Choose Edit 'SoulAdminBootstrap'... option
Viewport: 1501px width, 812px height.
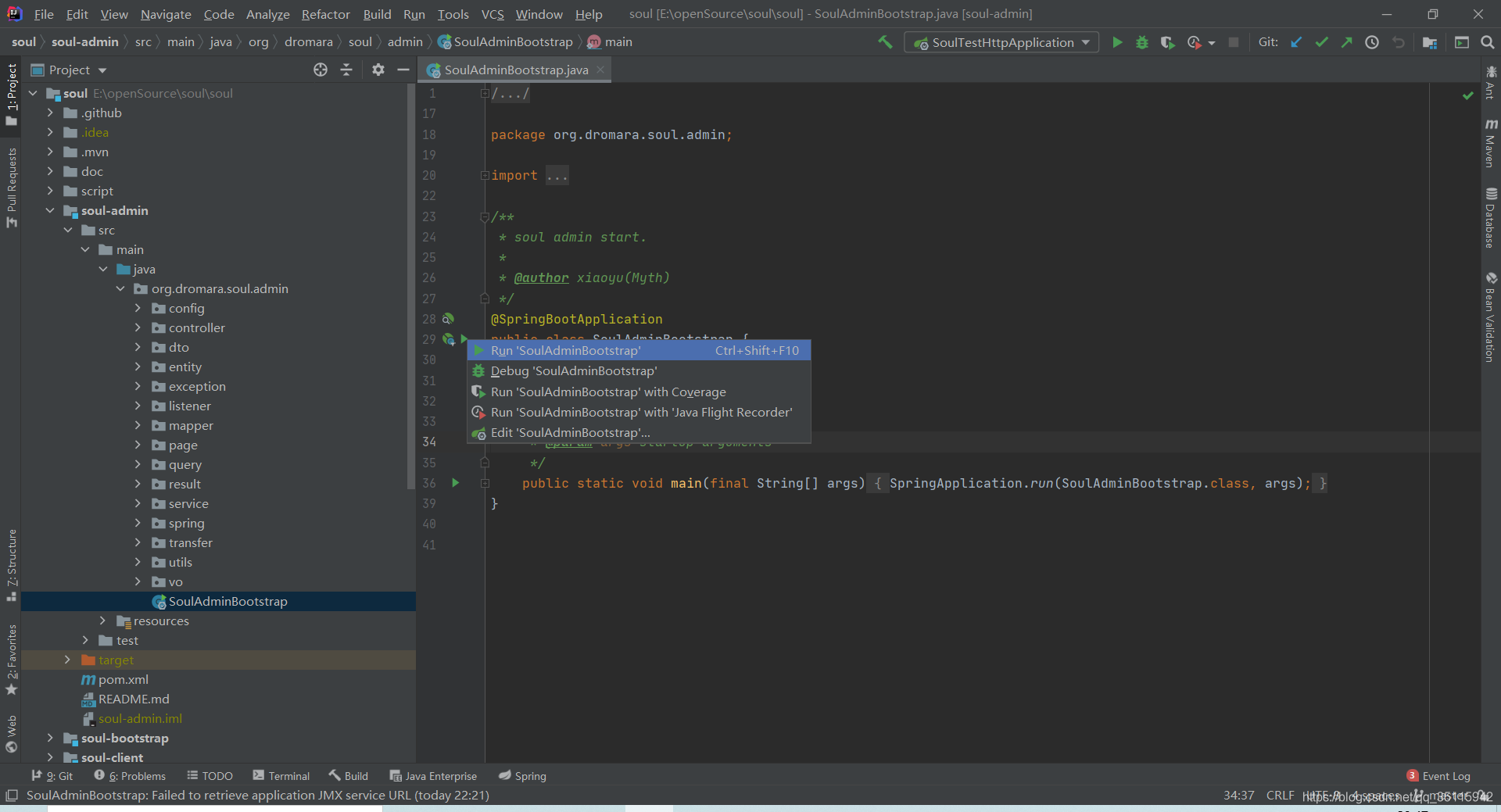click(x=639, y=432)
